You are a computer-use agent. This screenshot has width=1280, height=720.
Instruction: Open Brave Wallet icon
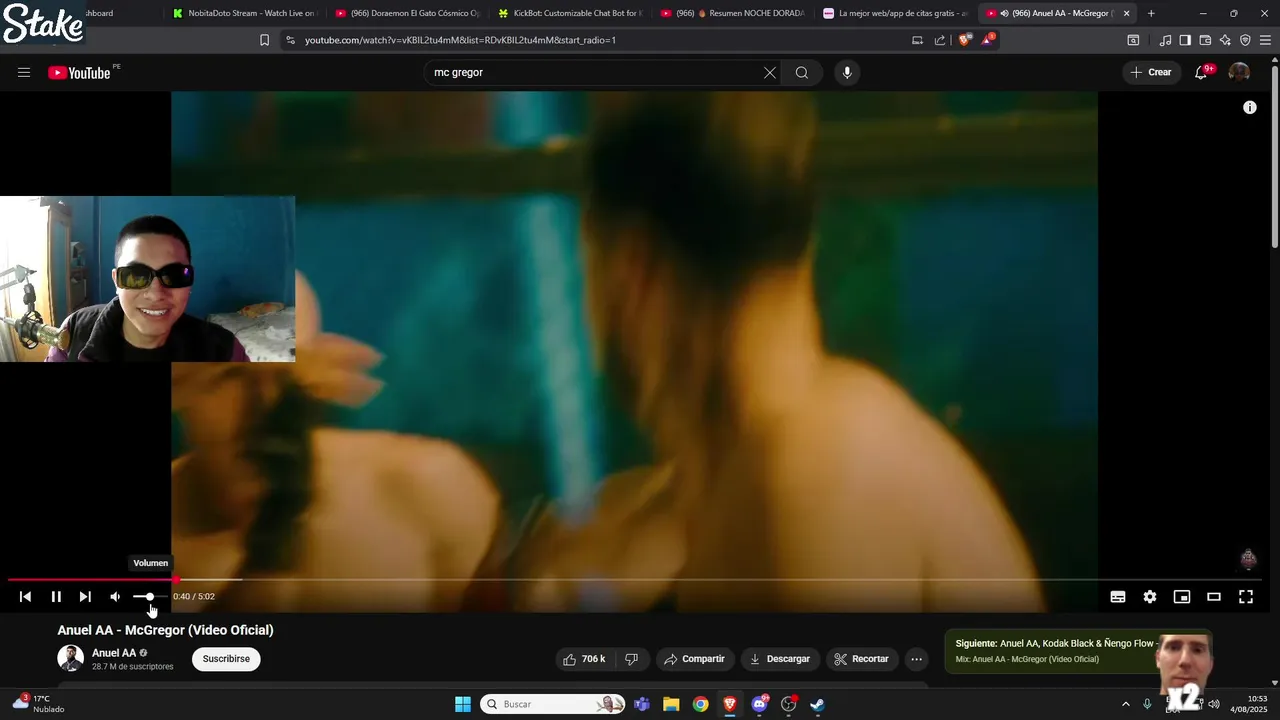coord(1205,40)
